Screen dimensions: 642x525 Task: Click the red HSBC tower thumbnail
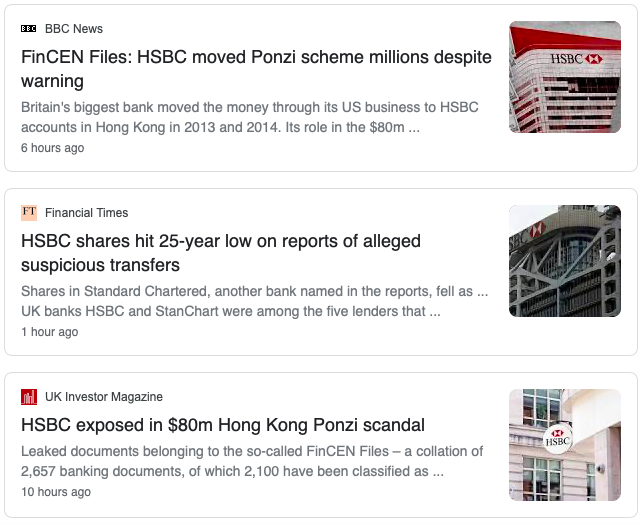coord(565,77)
